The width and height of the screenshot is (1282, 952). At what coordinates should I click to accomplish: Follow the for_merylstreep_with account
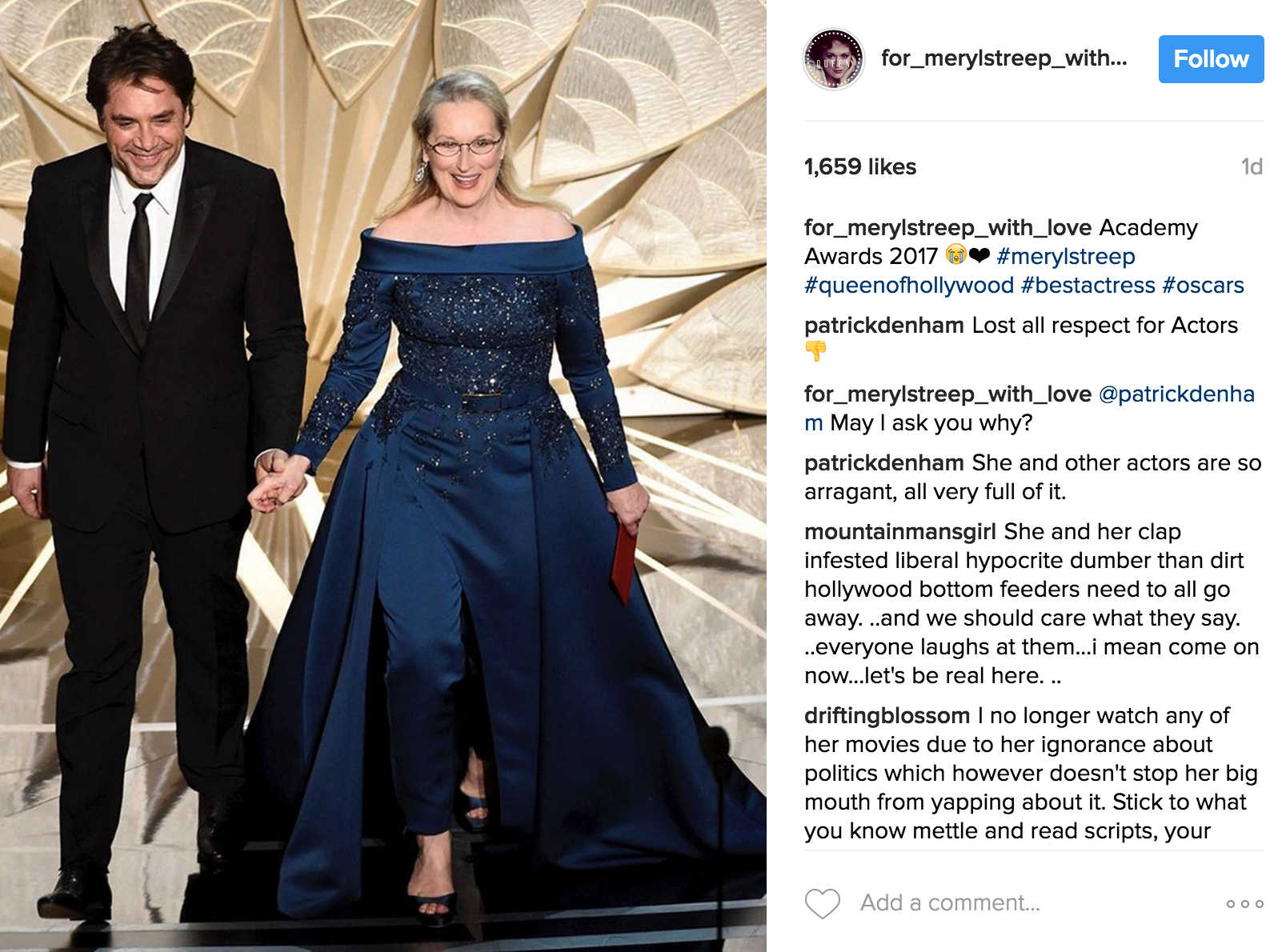pyautogui.click(x=1211, y=59)
